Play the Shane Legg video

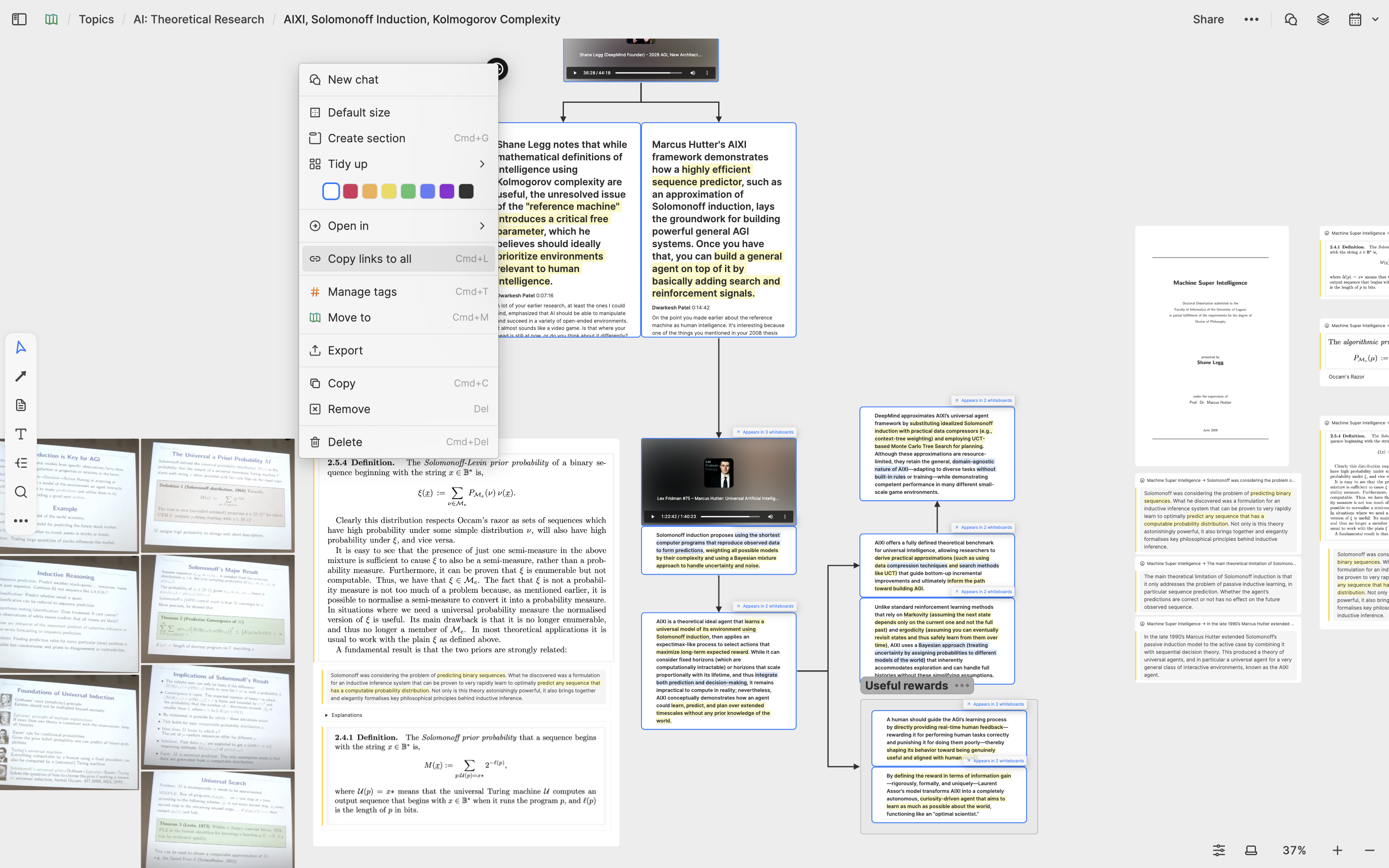tap(575, 73)
